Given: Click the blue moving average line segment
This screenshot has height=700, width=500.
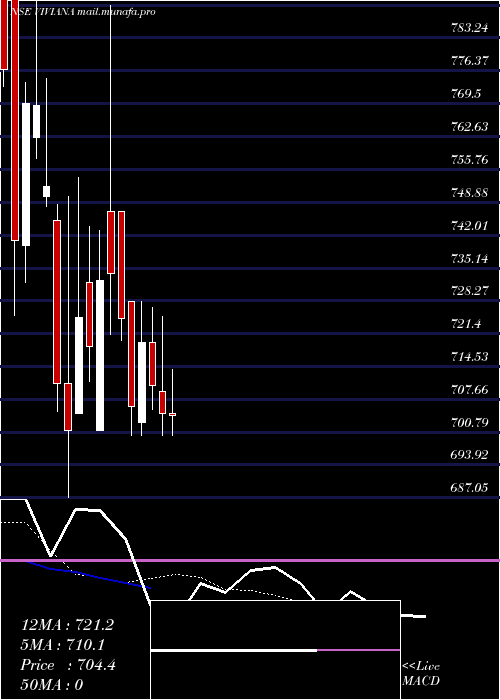Looking at the screenshot, I should coord(89,575).
